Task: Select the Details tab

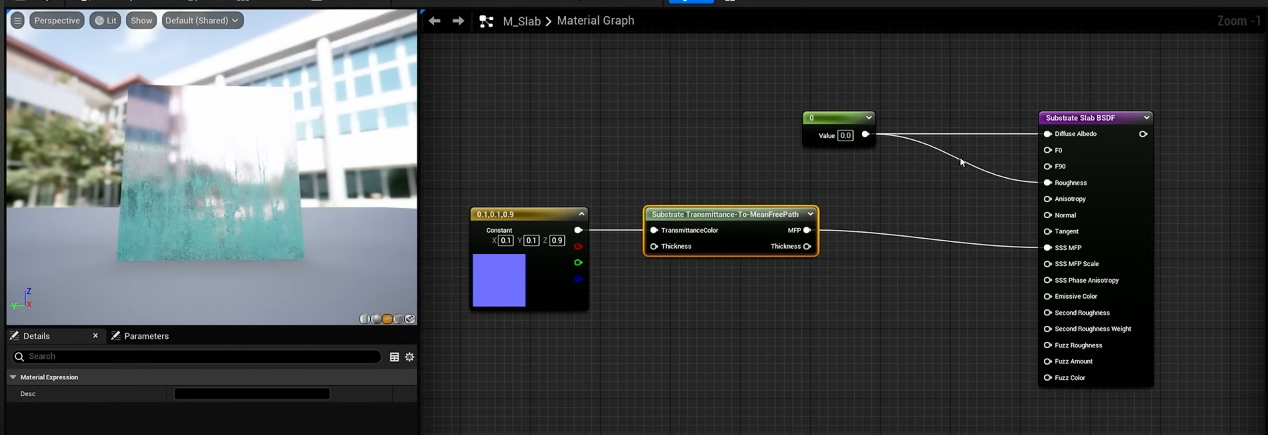Action: (x=36, y=336)
